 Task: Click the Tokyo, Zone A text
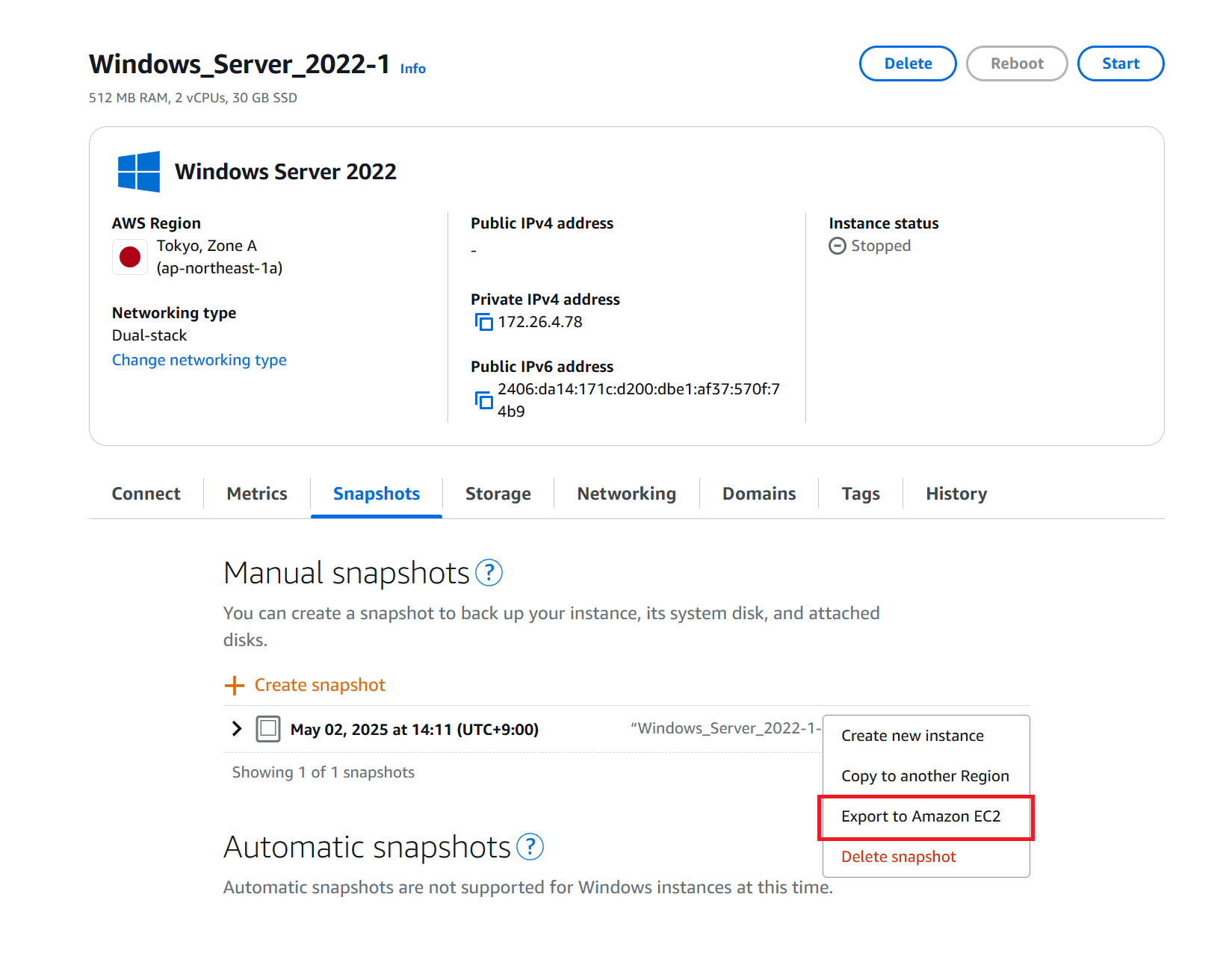coord(207,246)
